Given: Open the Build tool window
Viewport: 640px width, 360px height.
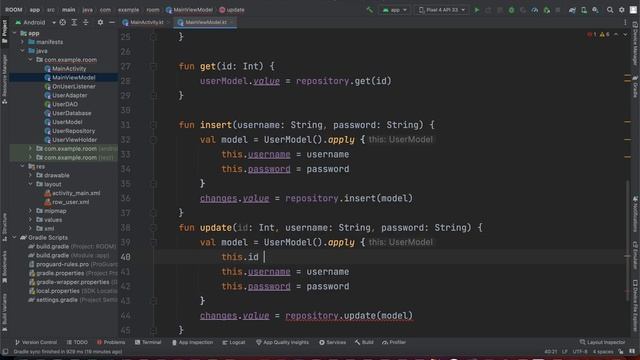Looking at the screenshot, I should click(x=364, y=342).
